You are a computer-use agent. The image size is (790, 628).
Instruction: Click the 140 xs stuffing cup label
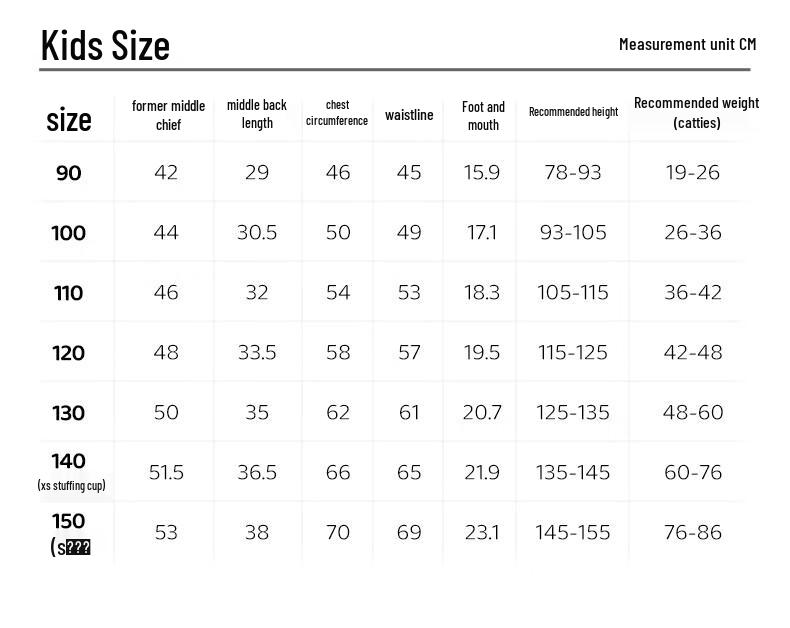(70, 471)
